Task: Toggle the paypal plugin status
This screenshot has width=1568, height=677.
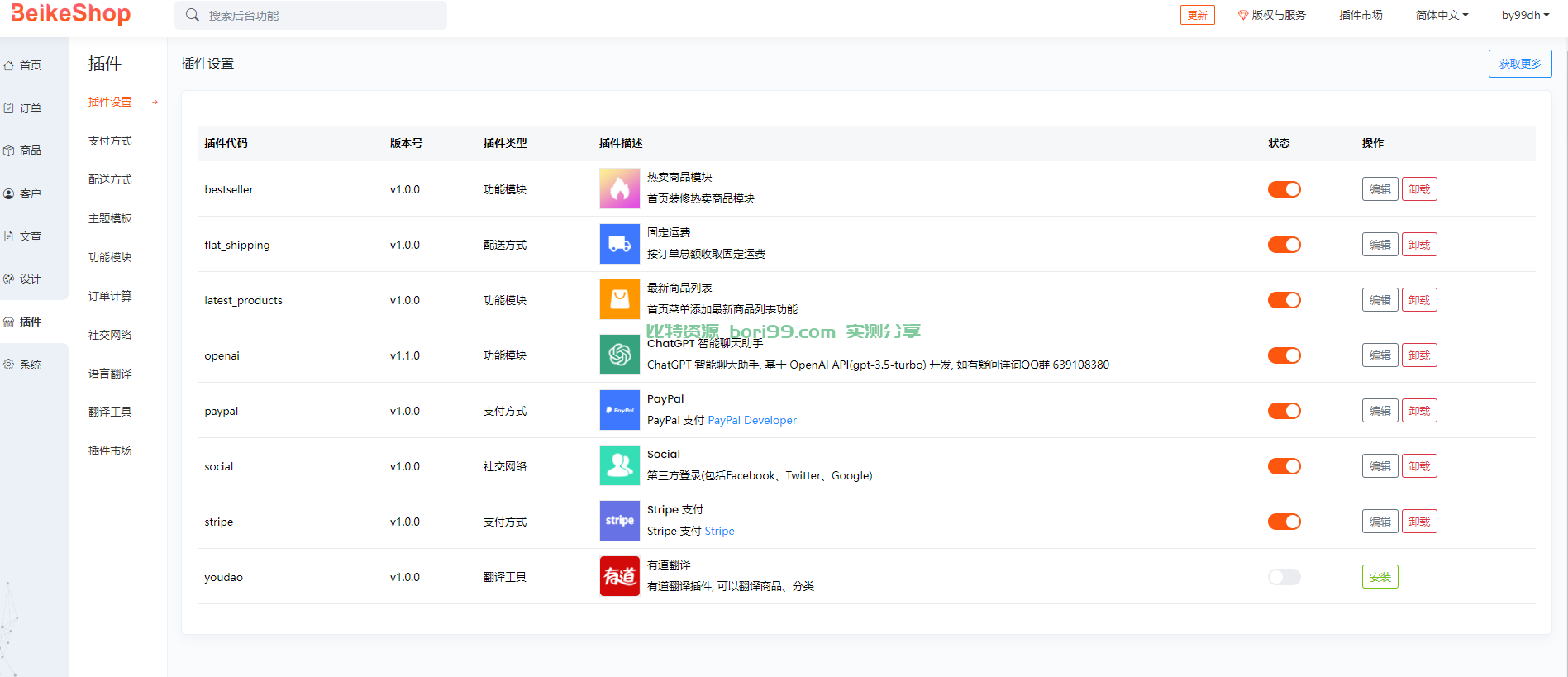Action: (1284, 411)
